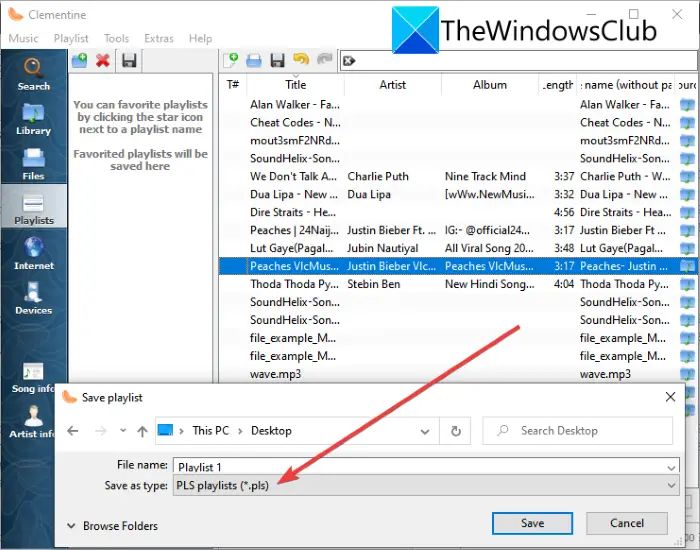700x550 pixels.
Task: Click save playlist icon in main toolbar
Action: click(277, 60)
